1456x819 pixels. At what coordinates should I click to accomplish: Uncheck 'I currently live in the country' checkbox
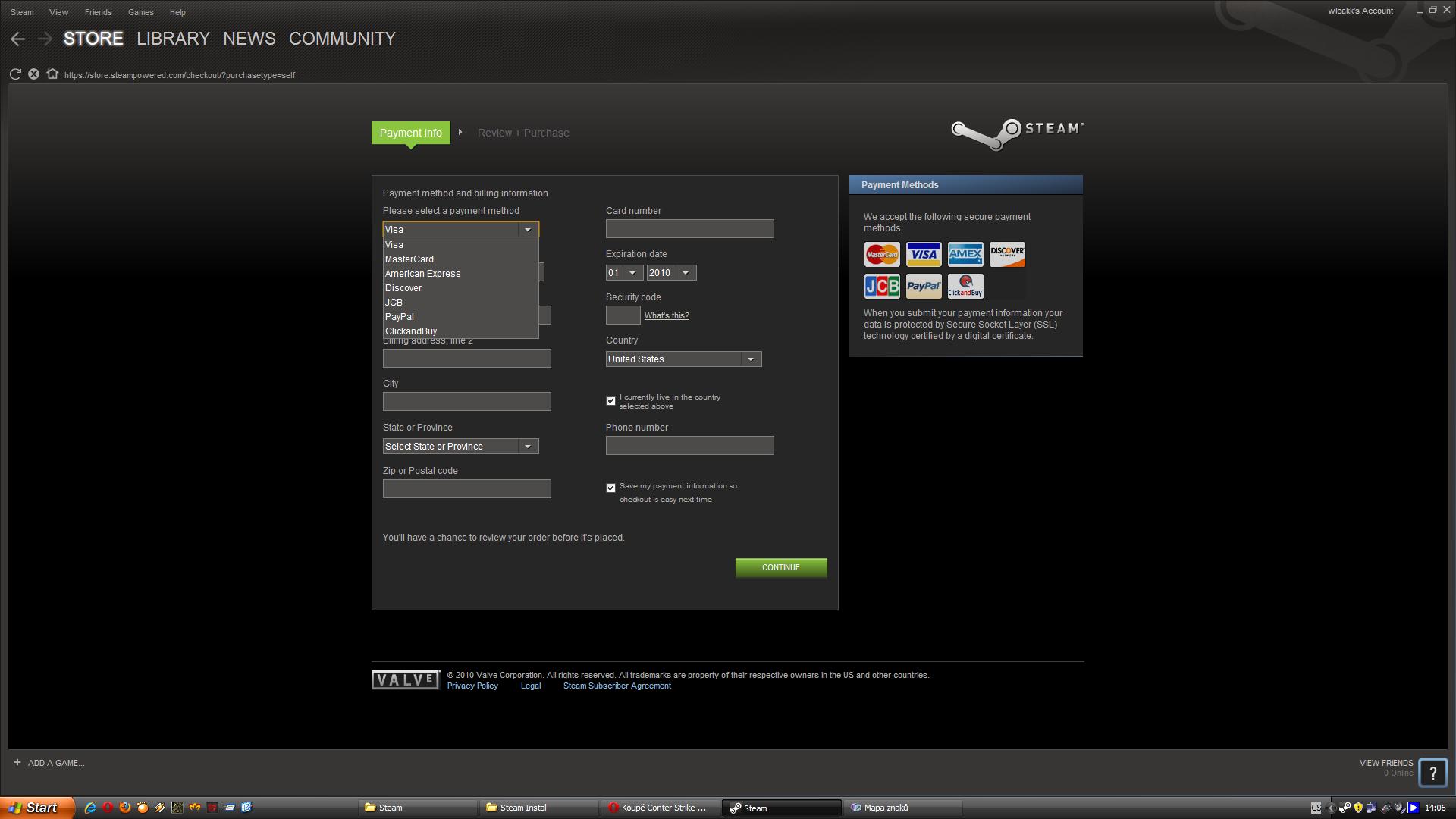[610, 401]
